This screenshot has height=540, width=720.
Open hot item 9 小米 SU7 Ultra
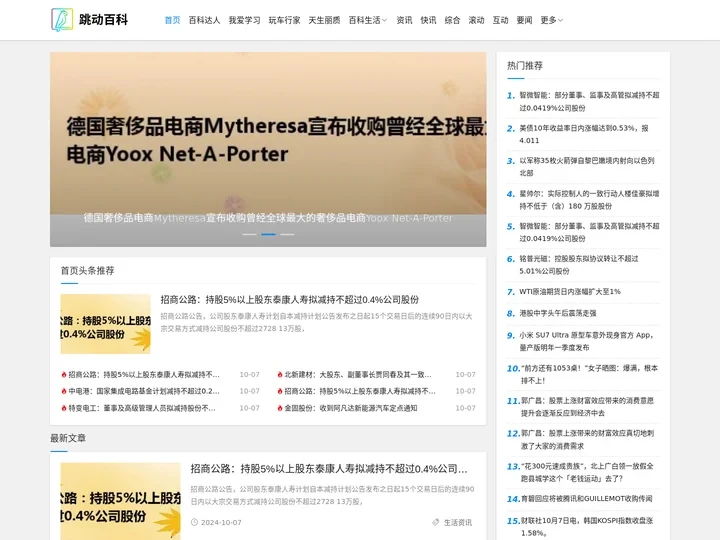586,341
